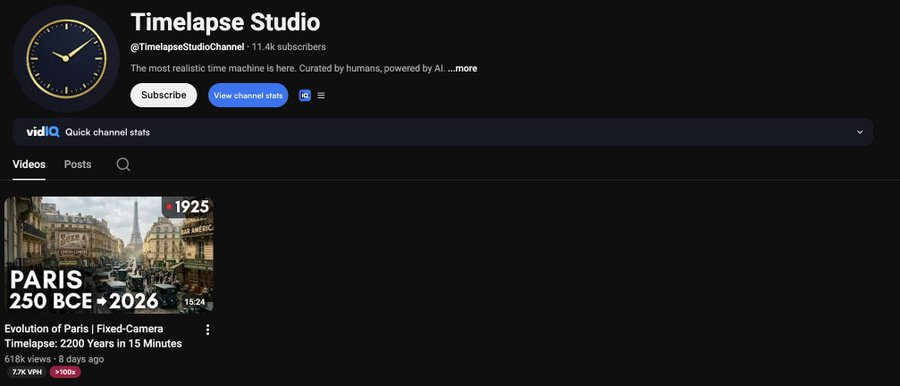Click the Timelapse Studio clock avatar
This screenshot has width=900, height=386.
66,58
